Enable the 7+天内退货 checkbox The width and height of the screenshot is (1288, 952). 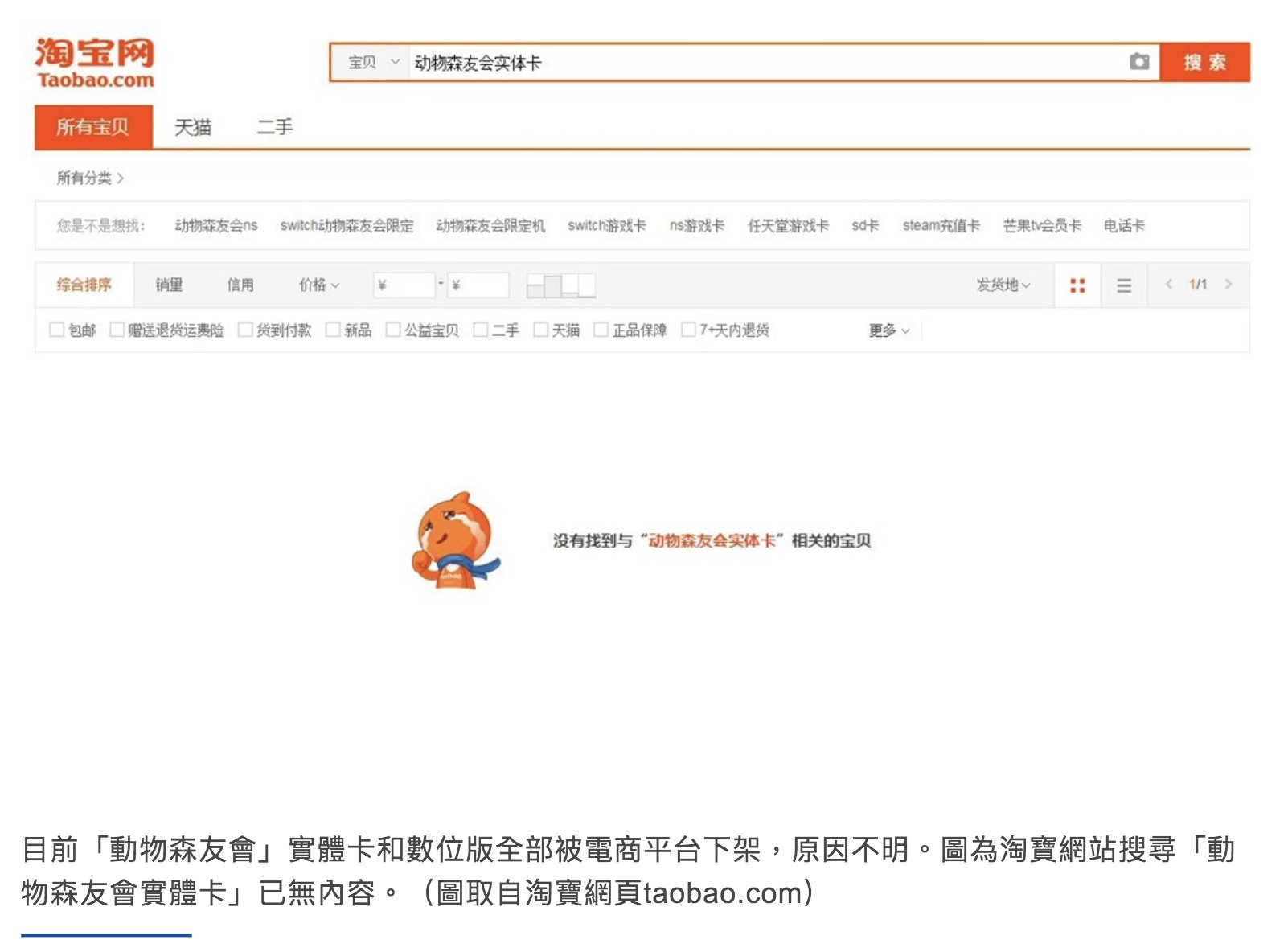pyautogui.click(x=688, y=330)
